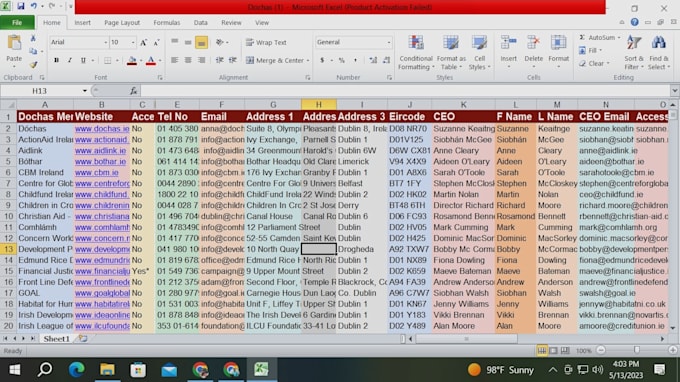Open the Windows Start menu
Viewport: 680px width, 382px height.
pos(15,369)
